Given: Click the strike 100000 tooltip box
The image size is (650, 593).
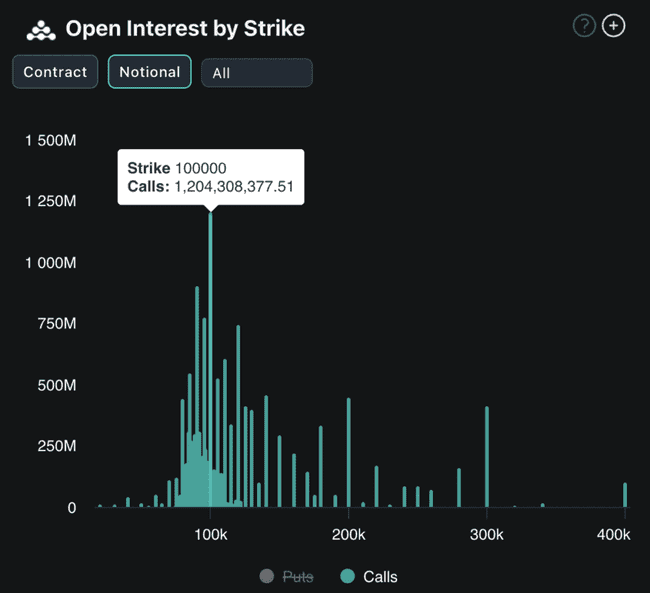Looking at the screenshot, I should coord(210,177).
